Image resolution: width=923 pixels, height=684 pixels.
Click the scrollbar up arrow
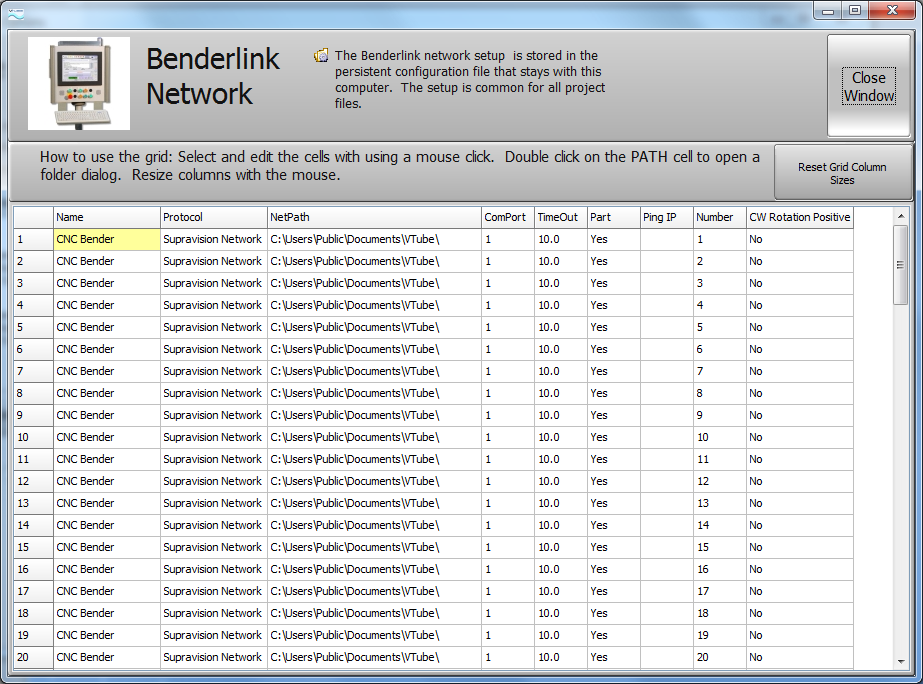point(901,216)
